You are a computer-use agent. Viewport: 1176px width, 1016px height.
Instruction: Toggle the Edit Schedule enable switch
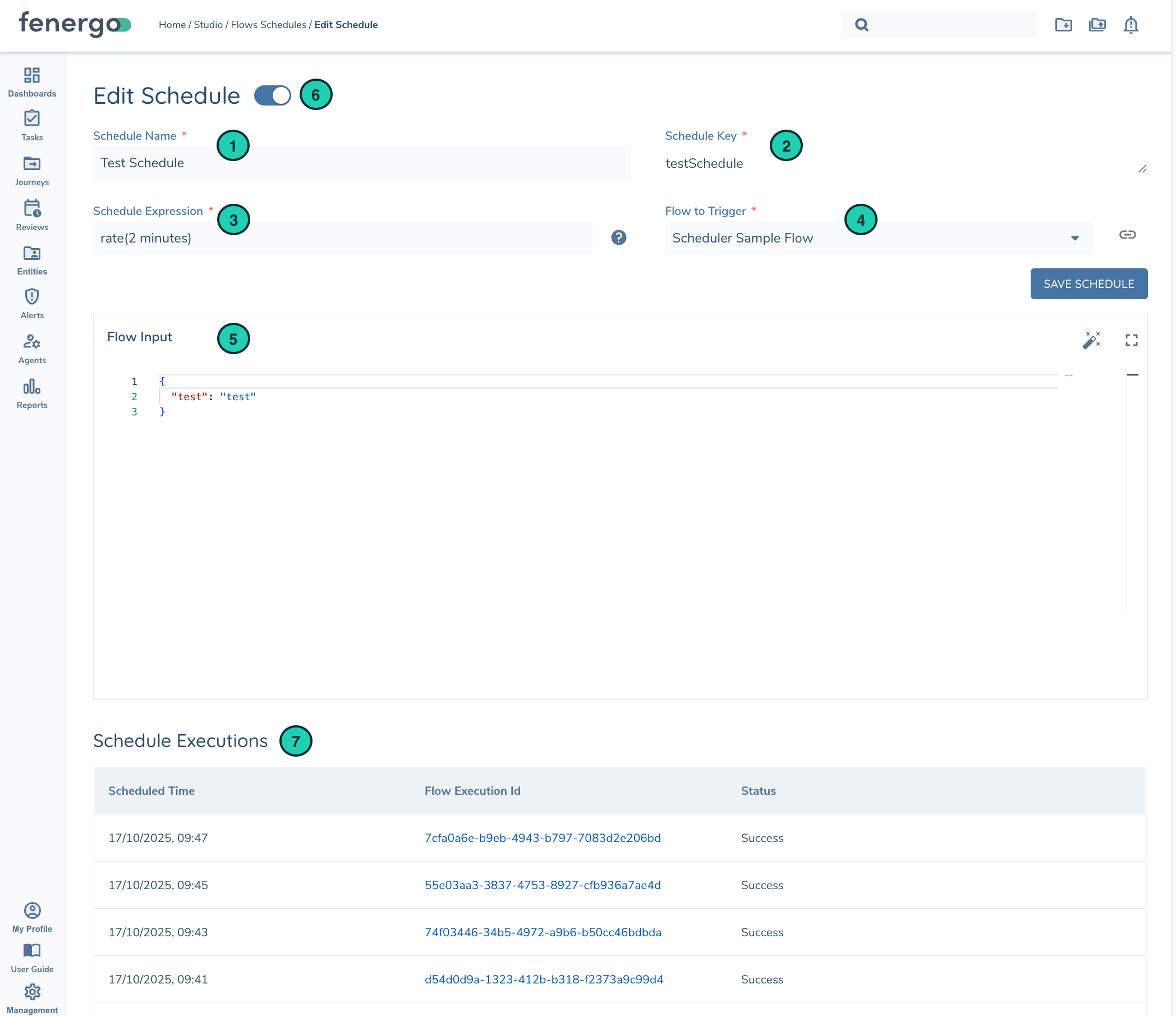point(272,95)
